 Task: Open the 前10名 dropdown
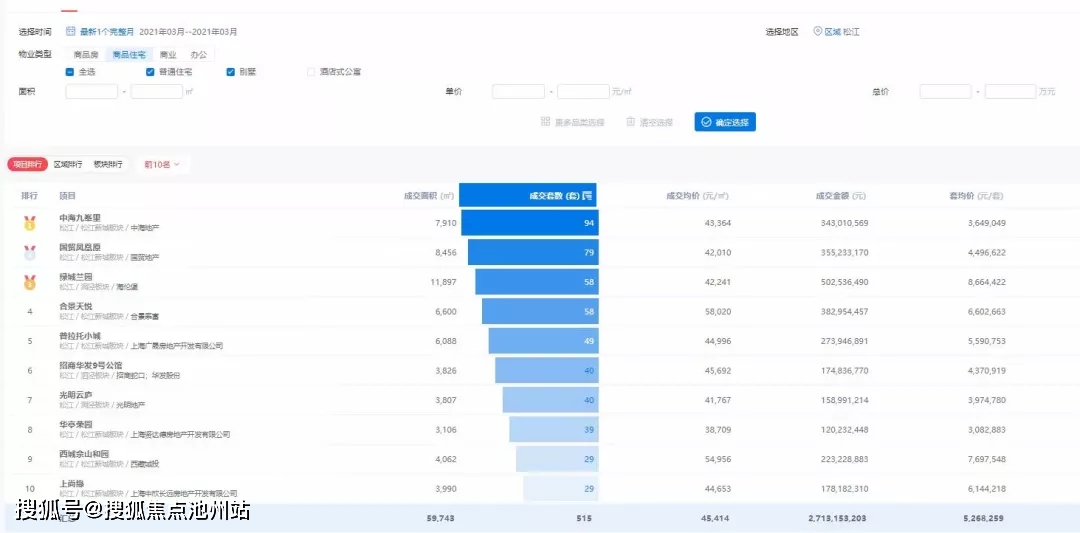tap(162, 164)
